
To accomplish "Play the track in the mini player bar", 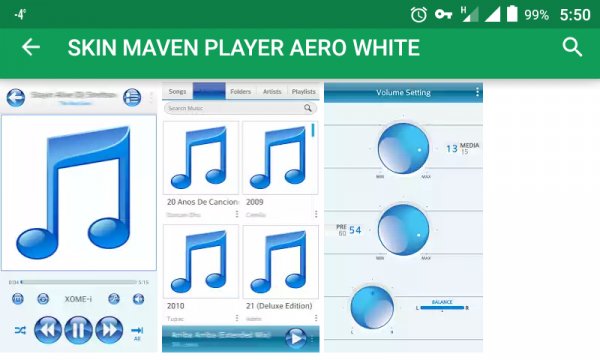I will 296,338.
